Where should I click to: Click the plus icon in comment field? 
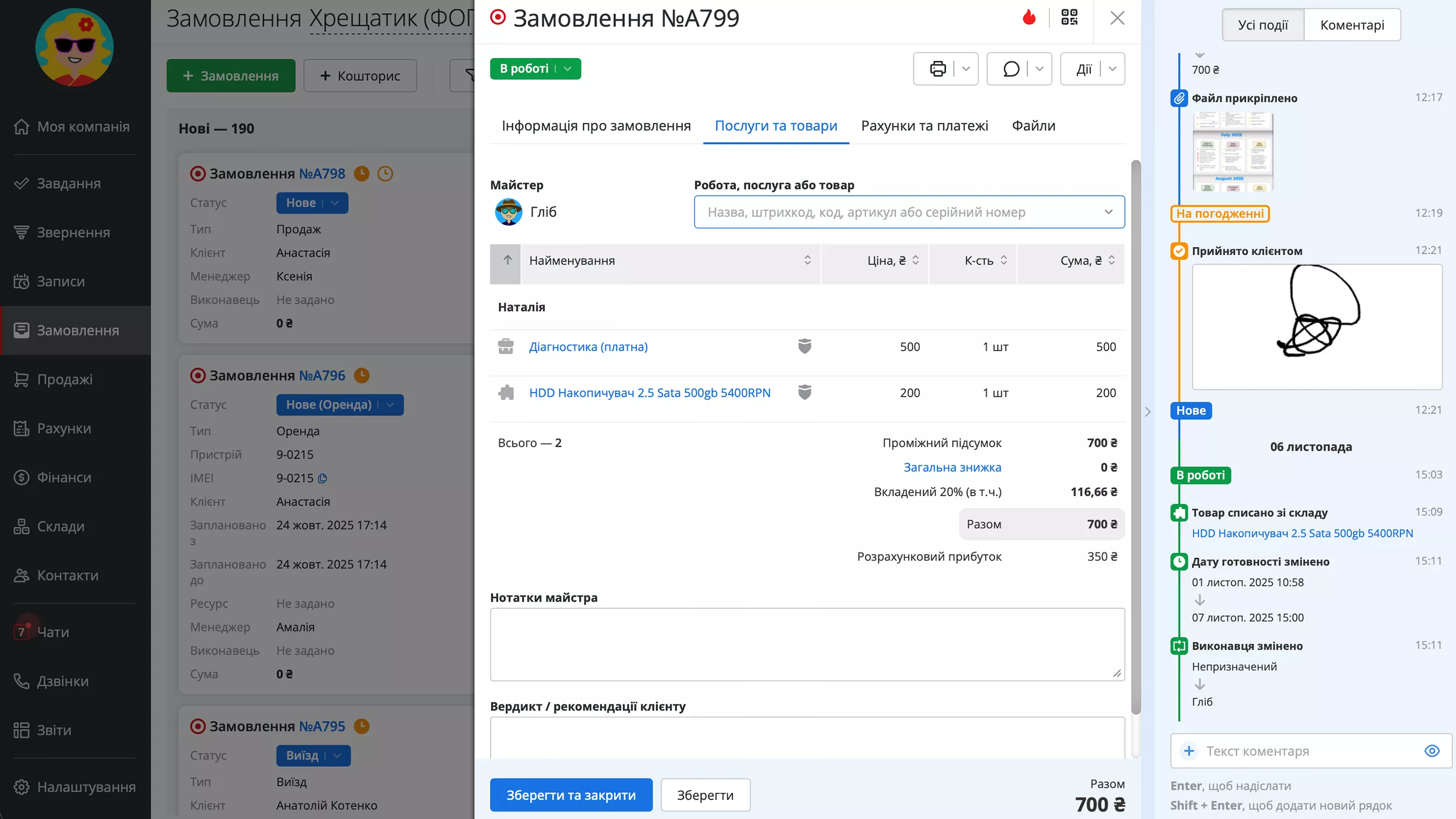click(1189, 751)
